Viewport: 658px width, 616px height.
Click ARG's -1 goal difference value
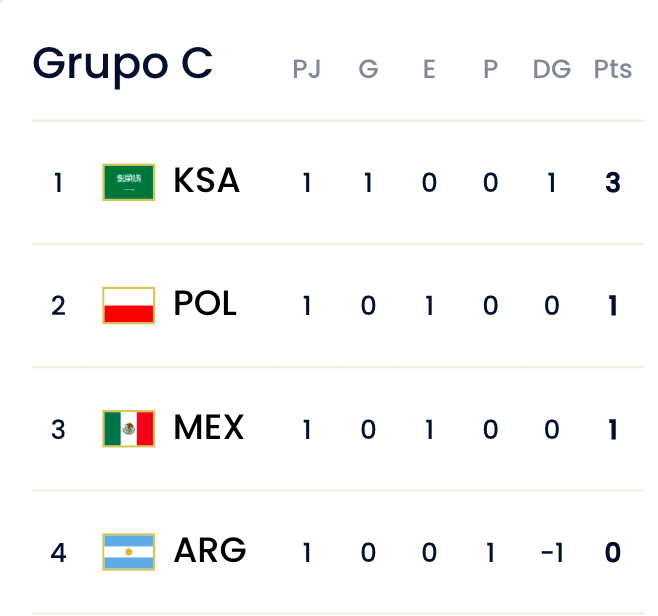[551, 552]
